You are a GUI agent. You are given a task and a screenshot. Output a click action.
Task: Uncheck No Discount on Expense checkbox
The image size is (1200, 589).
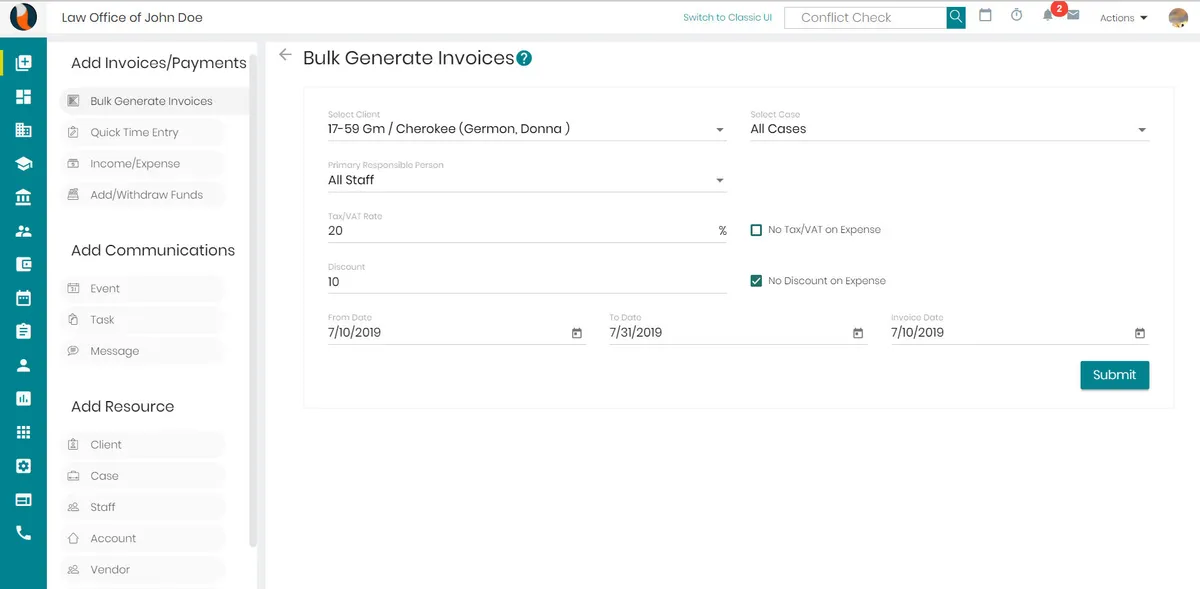click(757, 281)
